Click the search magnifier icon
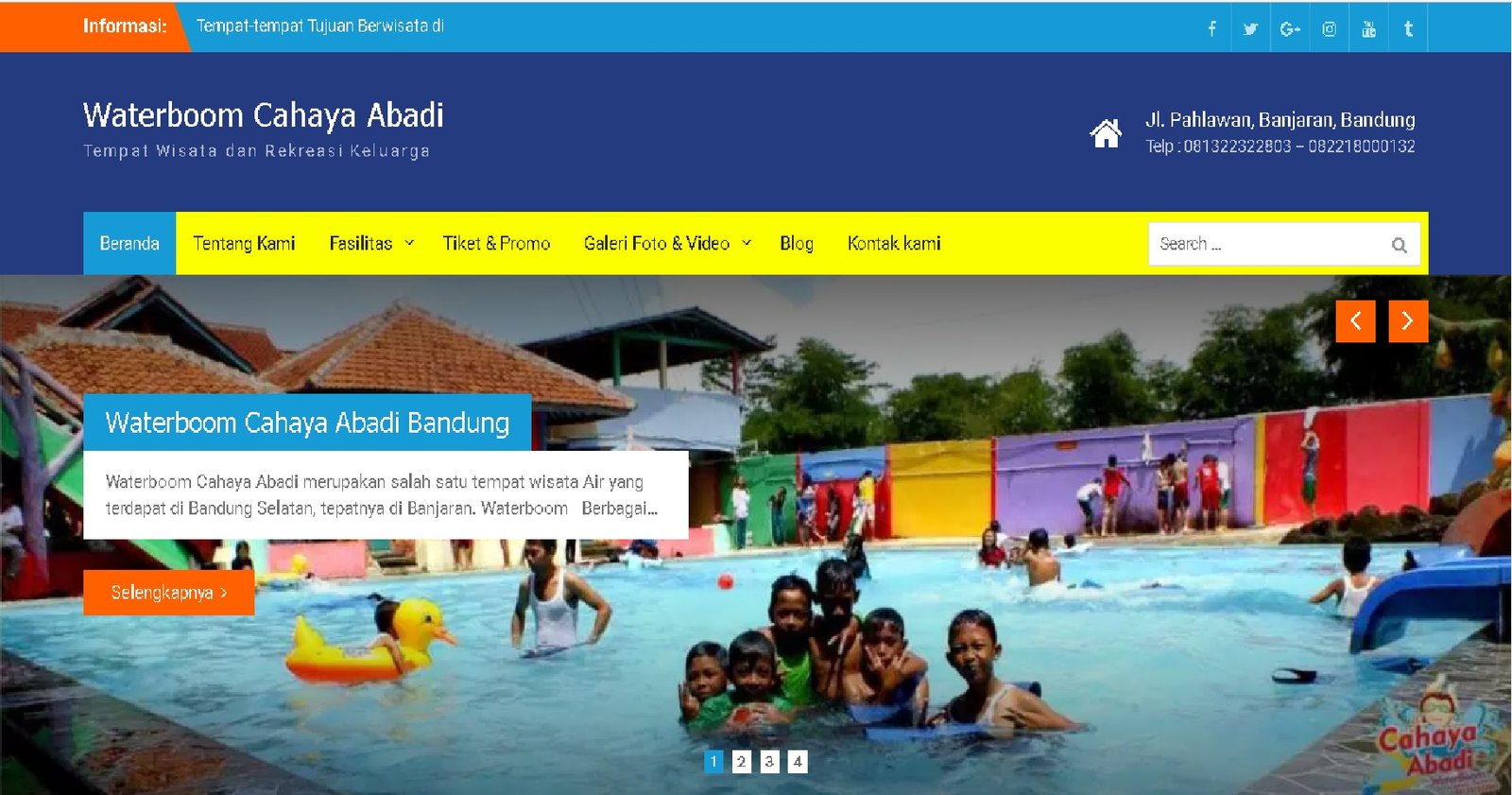Viewport: 1512px width, 795px height. (x=1399, y=245)
